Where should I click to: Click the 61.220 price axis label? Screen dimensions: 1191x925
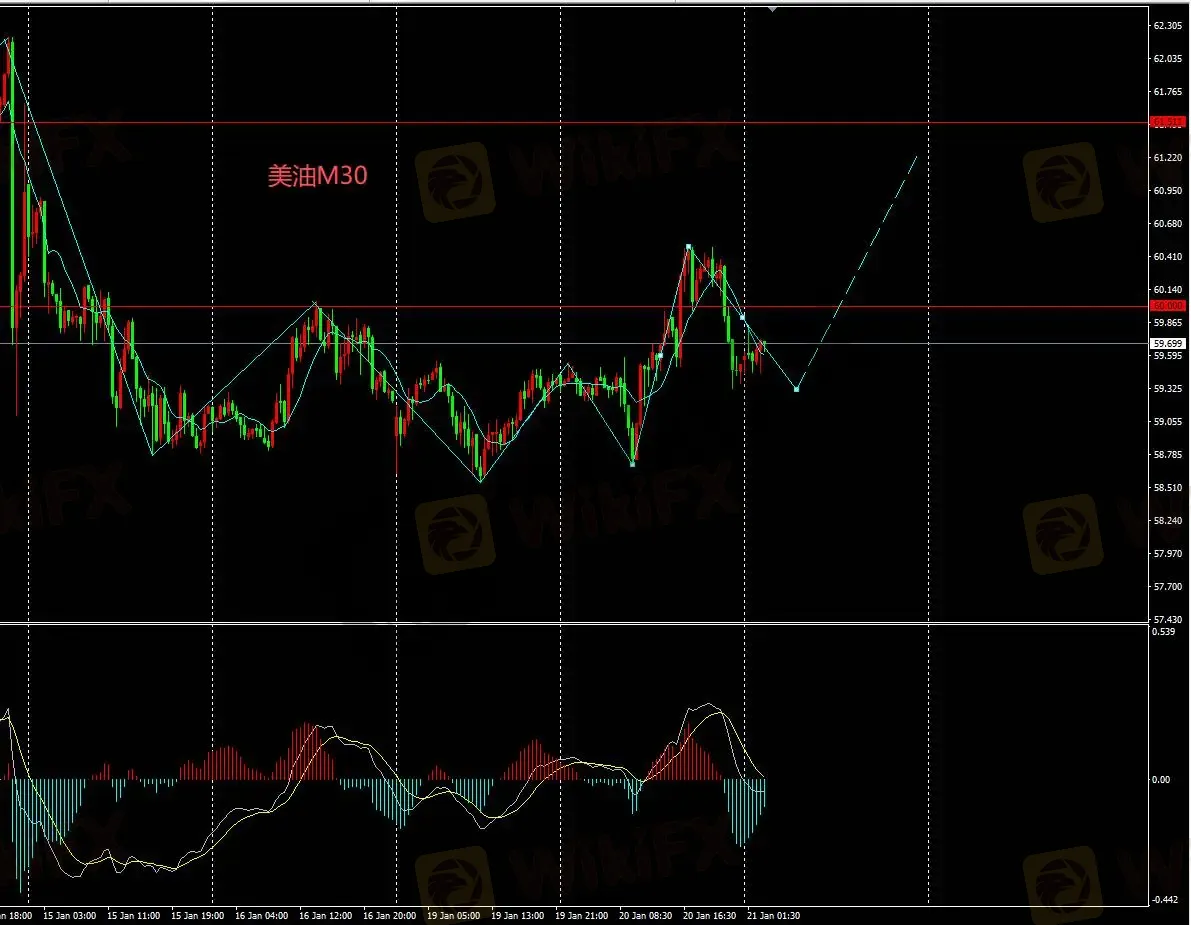point(1167,157)
